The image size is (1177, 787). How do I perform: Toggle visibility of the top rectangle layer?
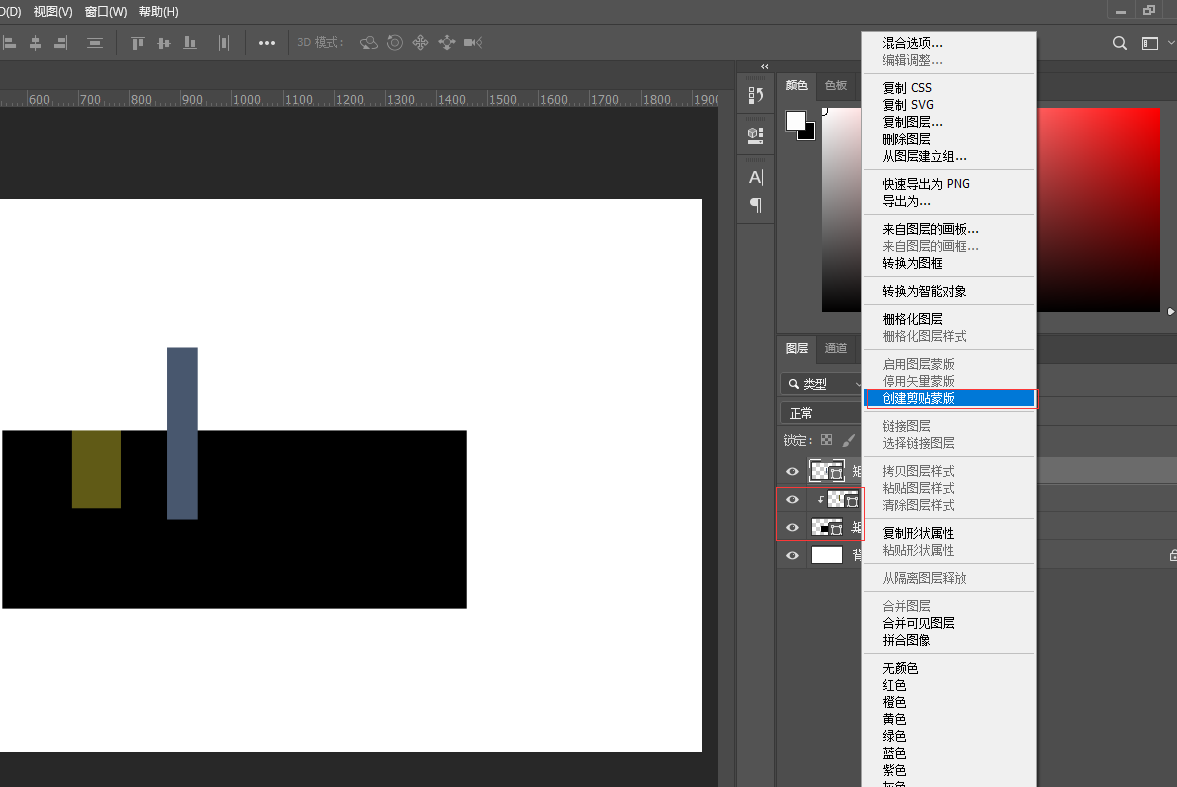tap(793, 471)
